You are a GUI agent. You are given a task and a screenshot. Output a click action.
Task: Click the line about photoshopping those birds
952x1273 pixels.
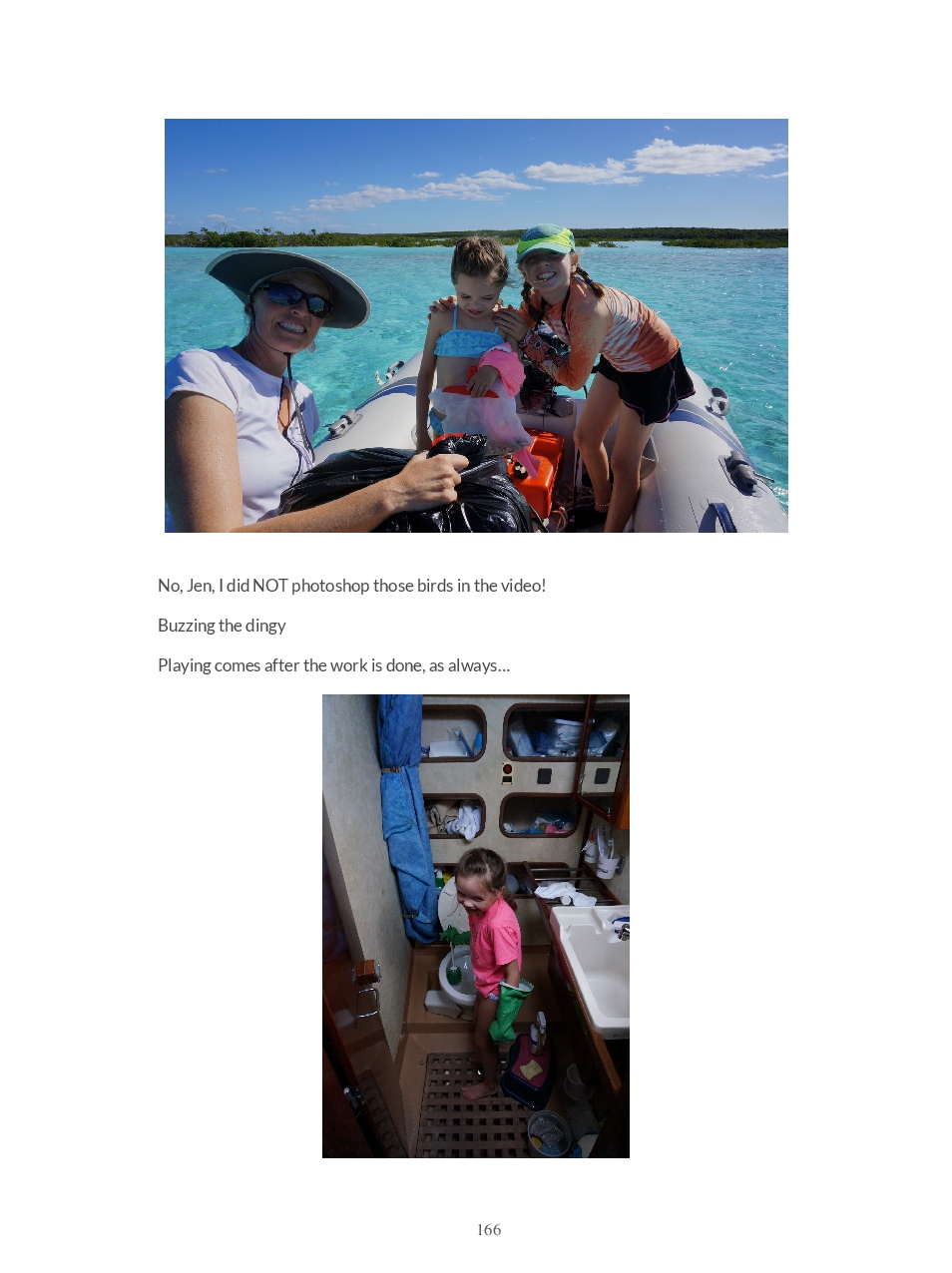(351, 586)
